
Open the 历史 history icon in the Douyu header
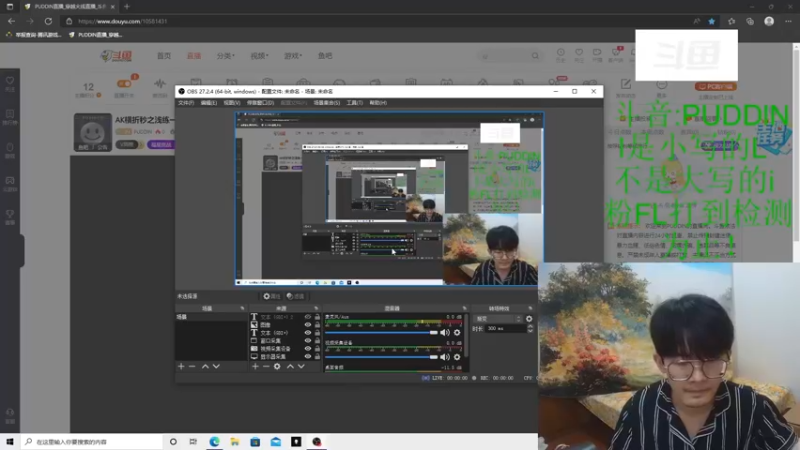pos(561,55)
